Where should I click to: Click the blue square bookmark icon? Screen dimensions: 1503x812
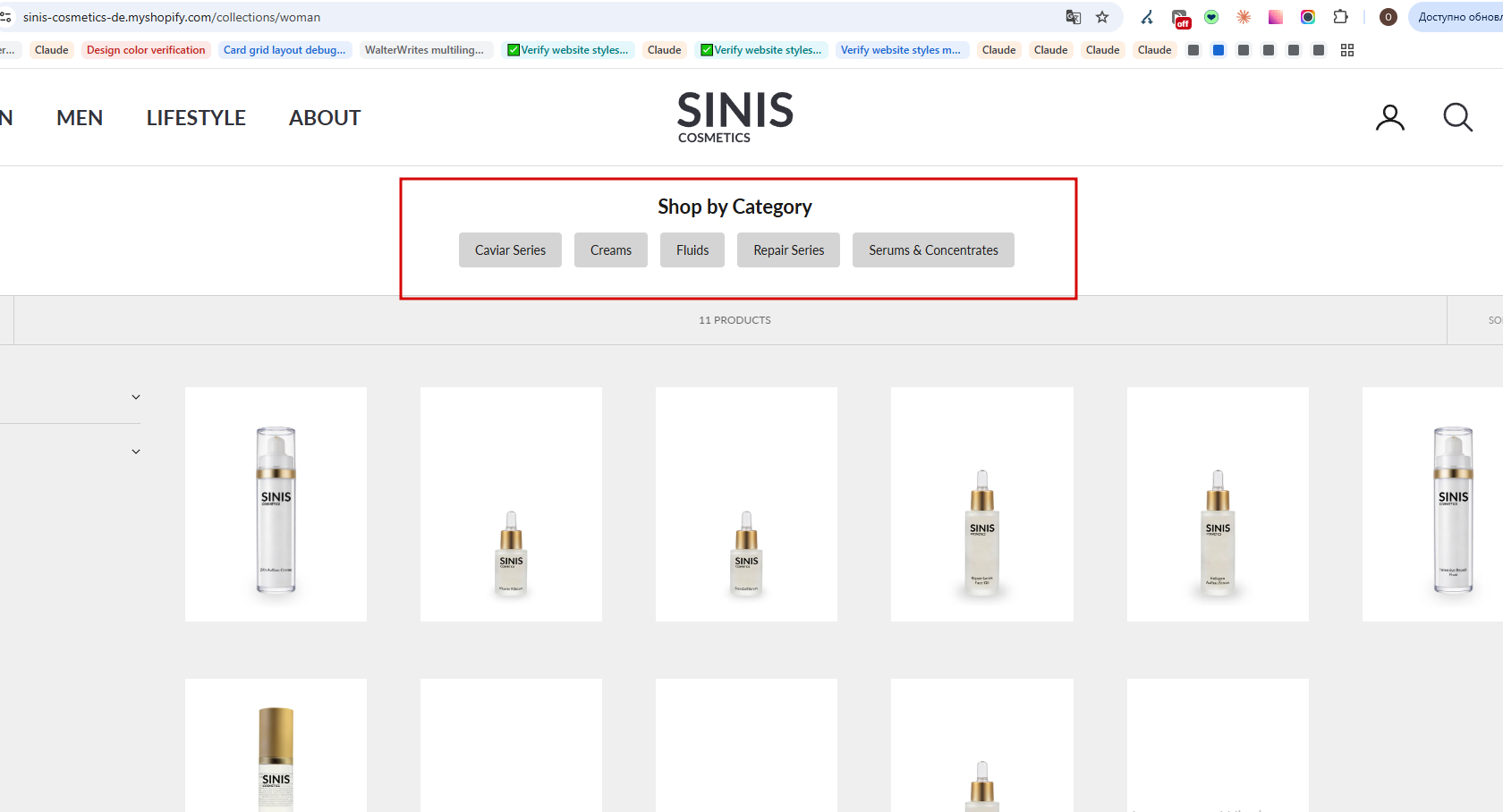[1219, 50]
